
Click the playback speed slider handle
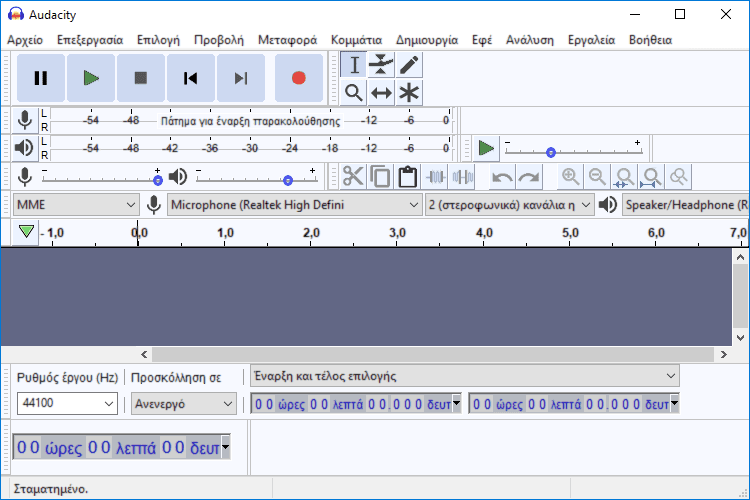(x=551, y=153)
